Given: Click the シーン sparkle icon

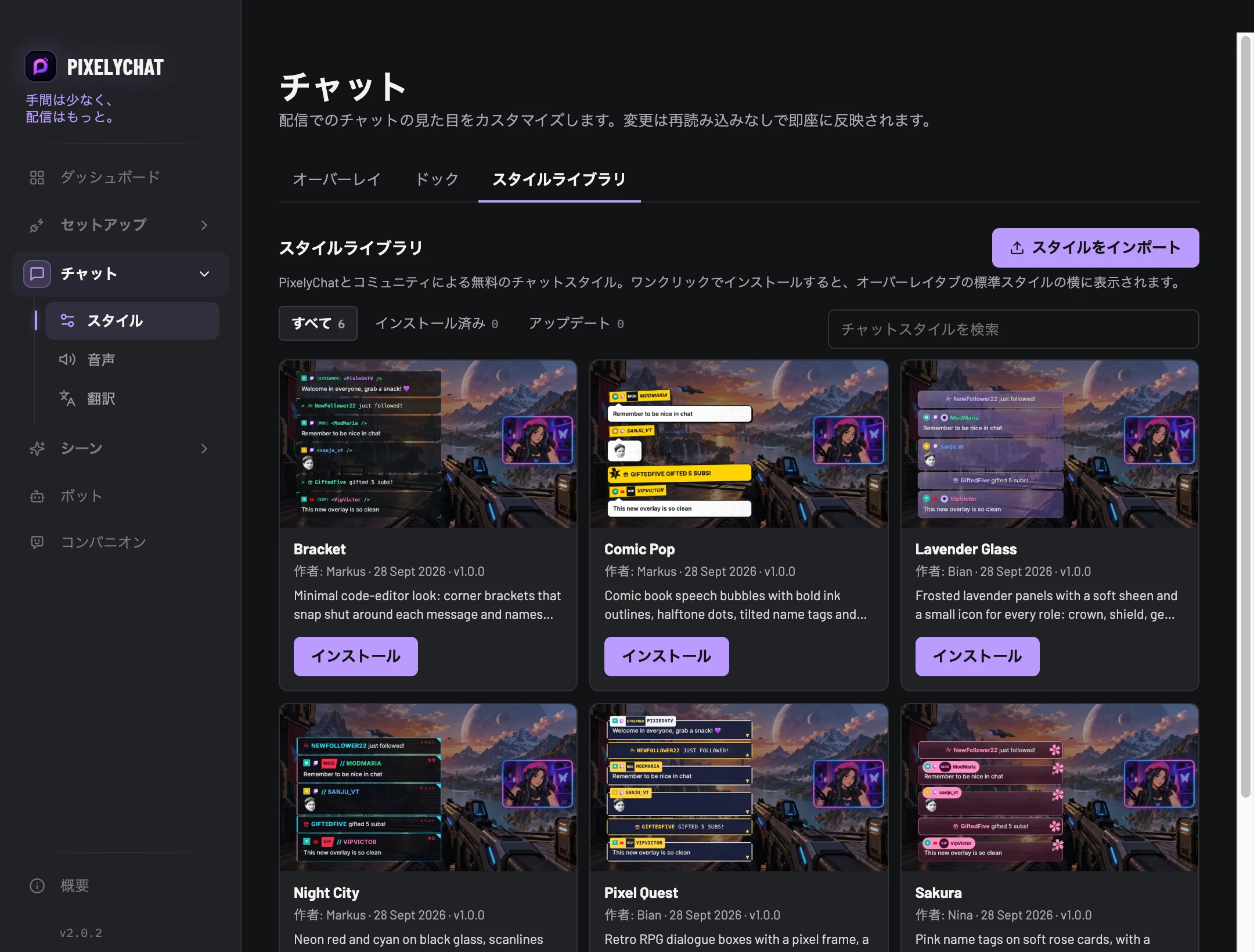Looking at the screenshot, I should (x=37, y=449).
